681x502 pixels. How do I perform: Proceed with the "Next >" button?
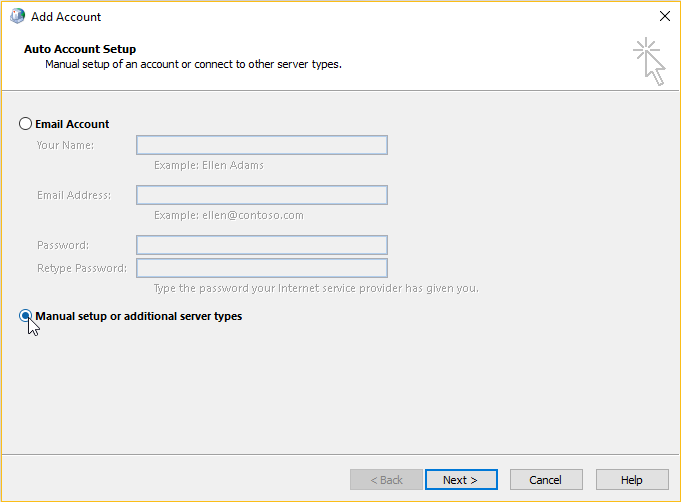[461, 480]
